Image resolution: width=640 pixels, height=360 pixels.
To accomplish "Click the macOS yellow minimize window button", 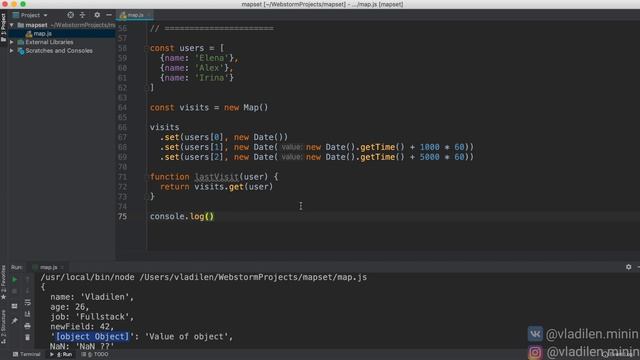I will pyautogui.click(x=14, y=4).
